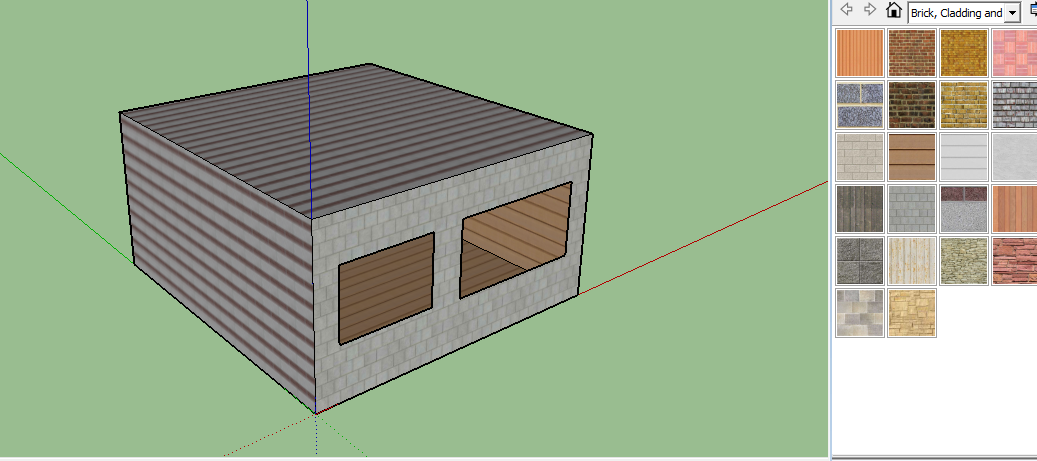
Task: Pick the beige concrete block swatch
Action: point(860,157)
